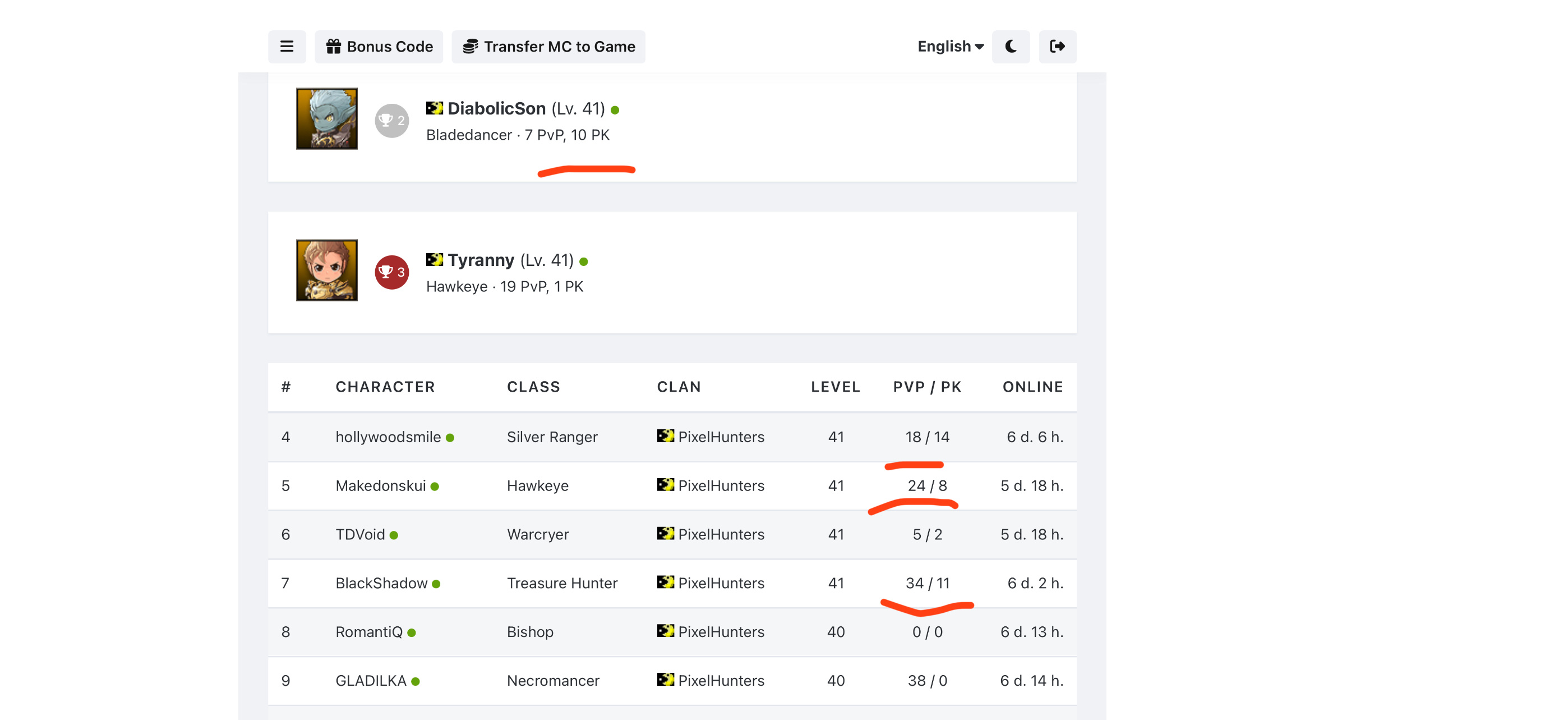Select BlackShadow character name

pyautogui.click(x=381, y=583)
